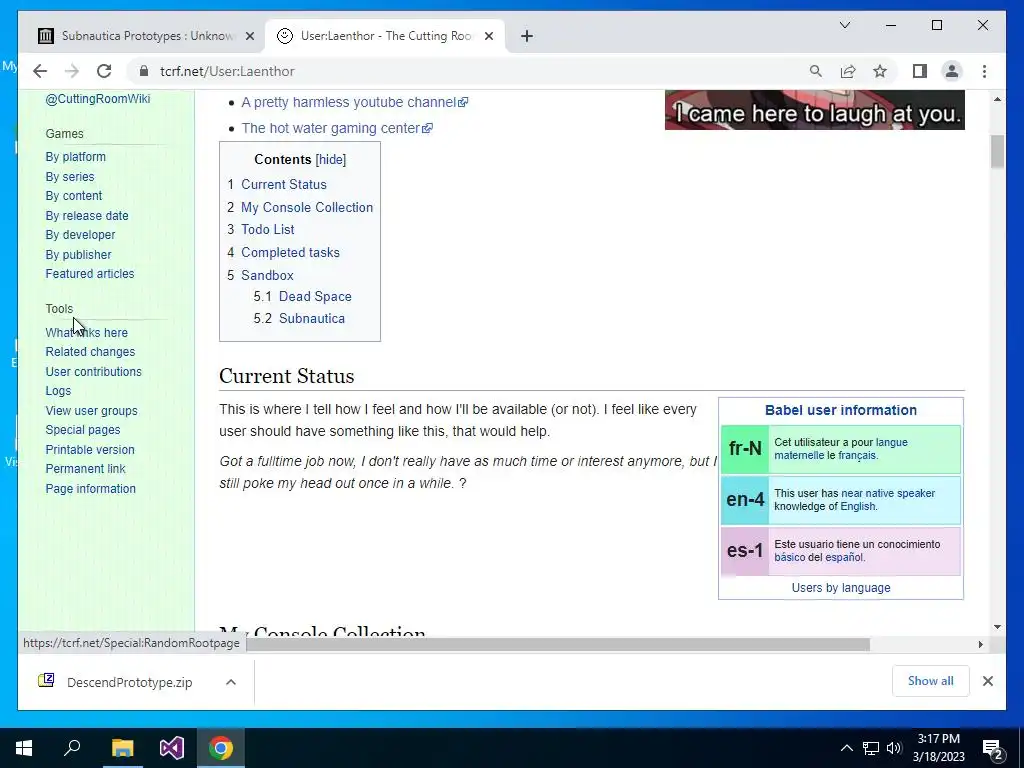Browse games By publisher

pos(78,254)
